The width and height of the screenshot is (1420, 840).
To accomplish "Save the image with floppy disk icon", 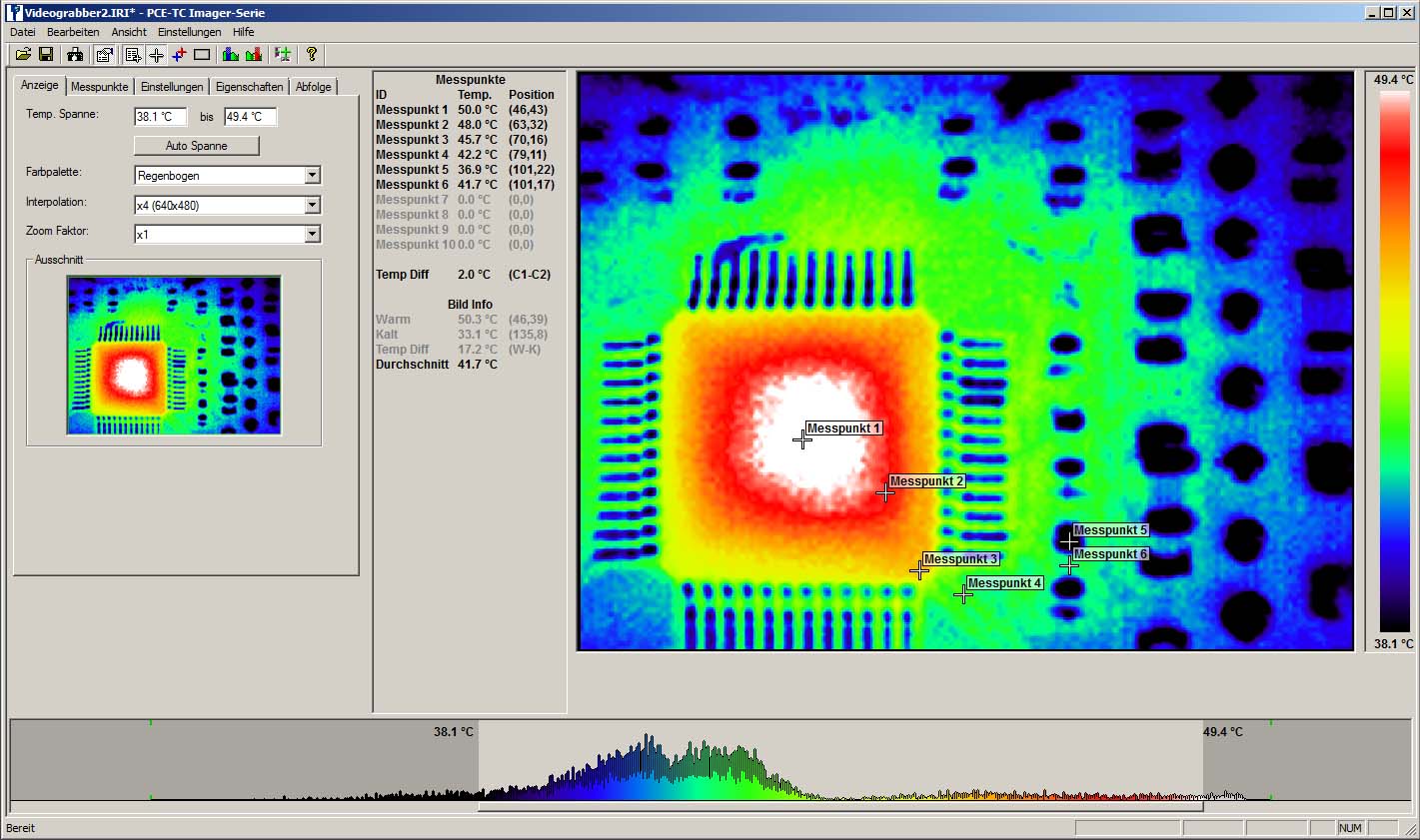I will (x=45, y=54).
